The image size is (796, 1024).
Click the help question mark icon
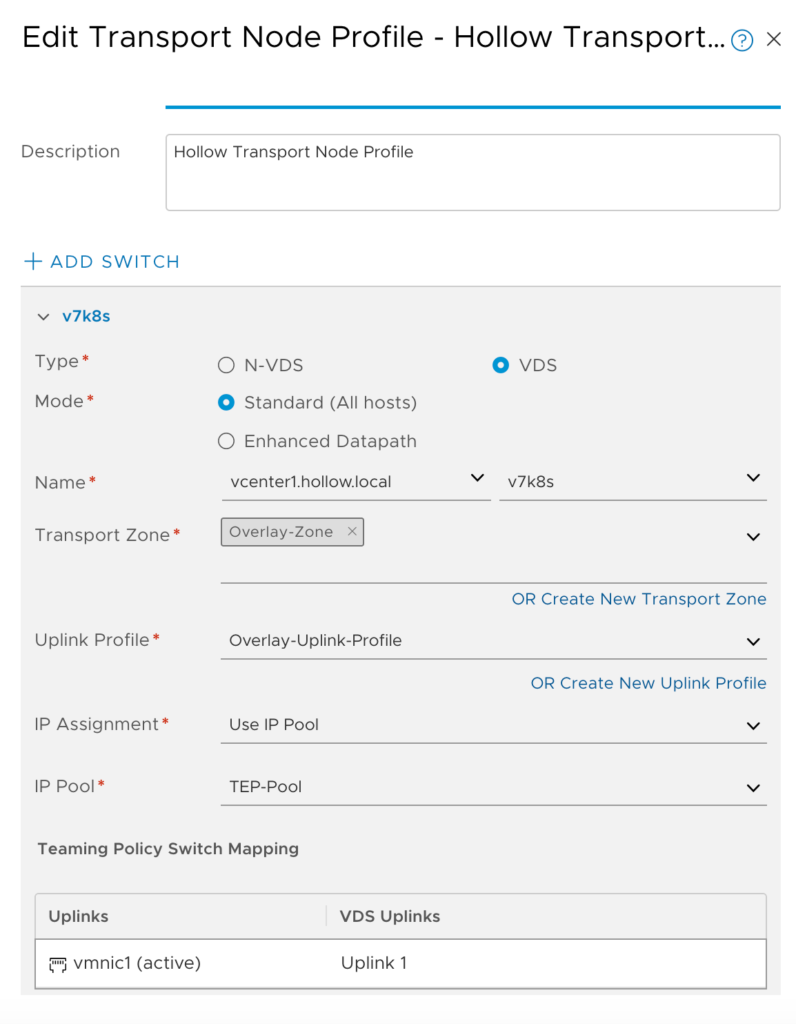742,40
